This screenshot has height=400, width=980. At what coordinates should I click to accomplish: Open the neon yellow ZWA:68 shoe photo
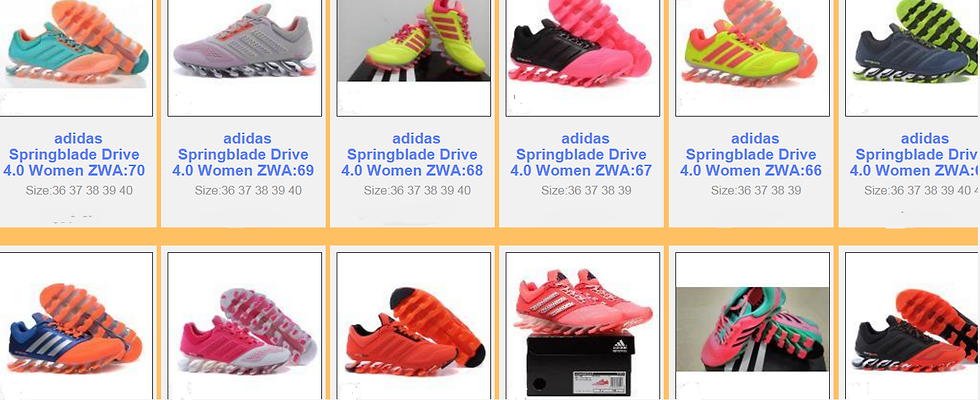(414, 58)
